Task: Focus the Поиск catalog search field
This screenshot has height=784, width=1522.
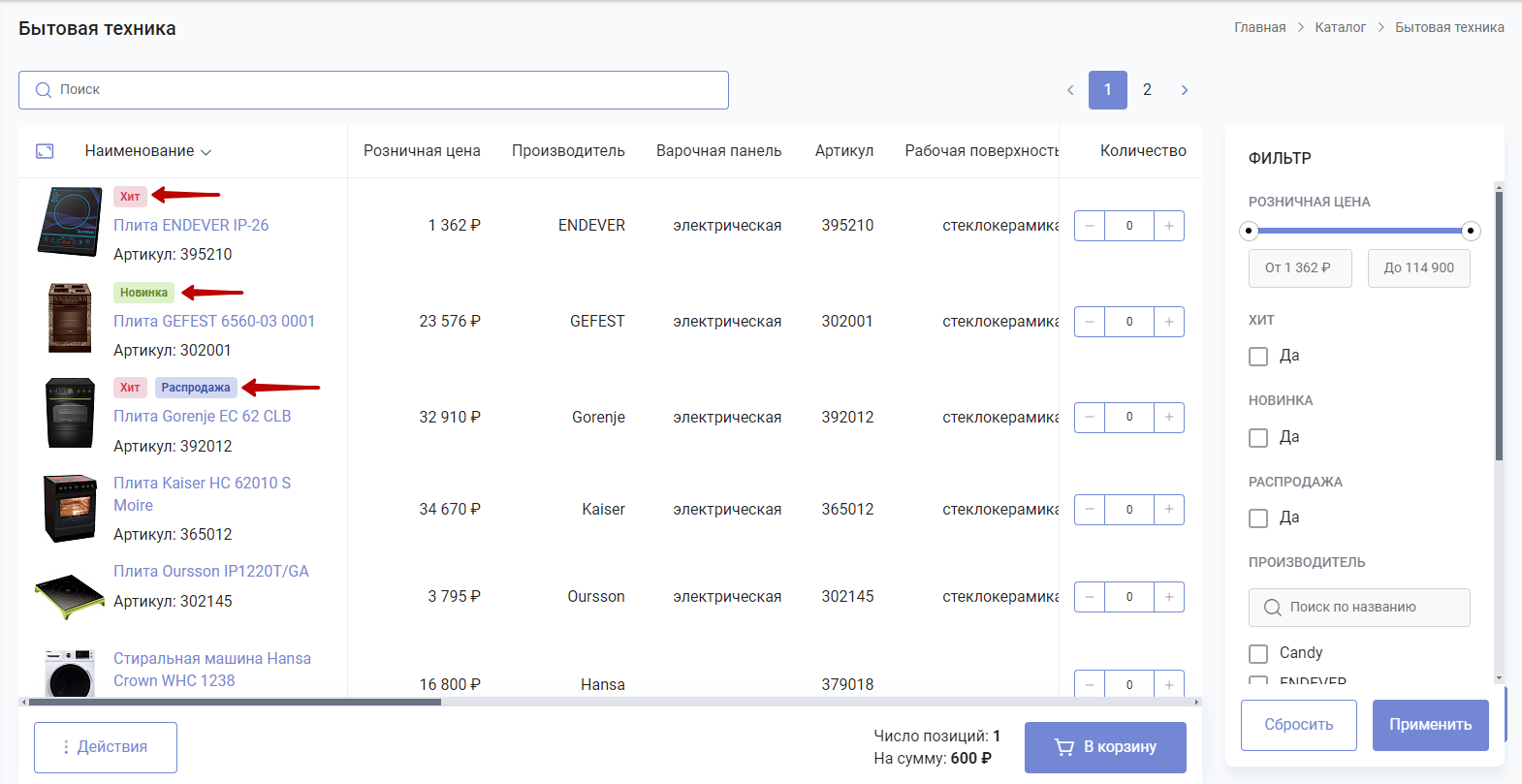Action: point(373,90)
